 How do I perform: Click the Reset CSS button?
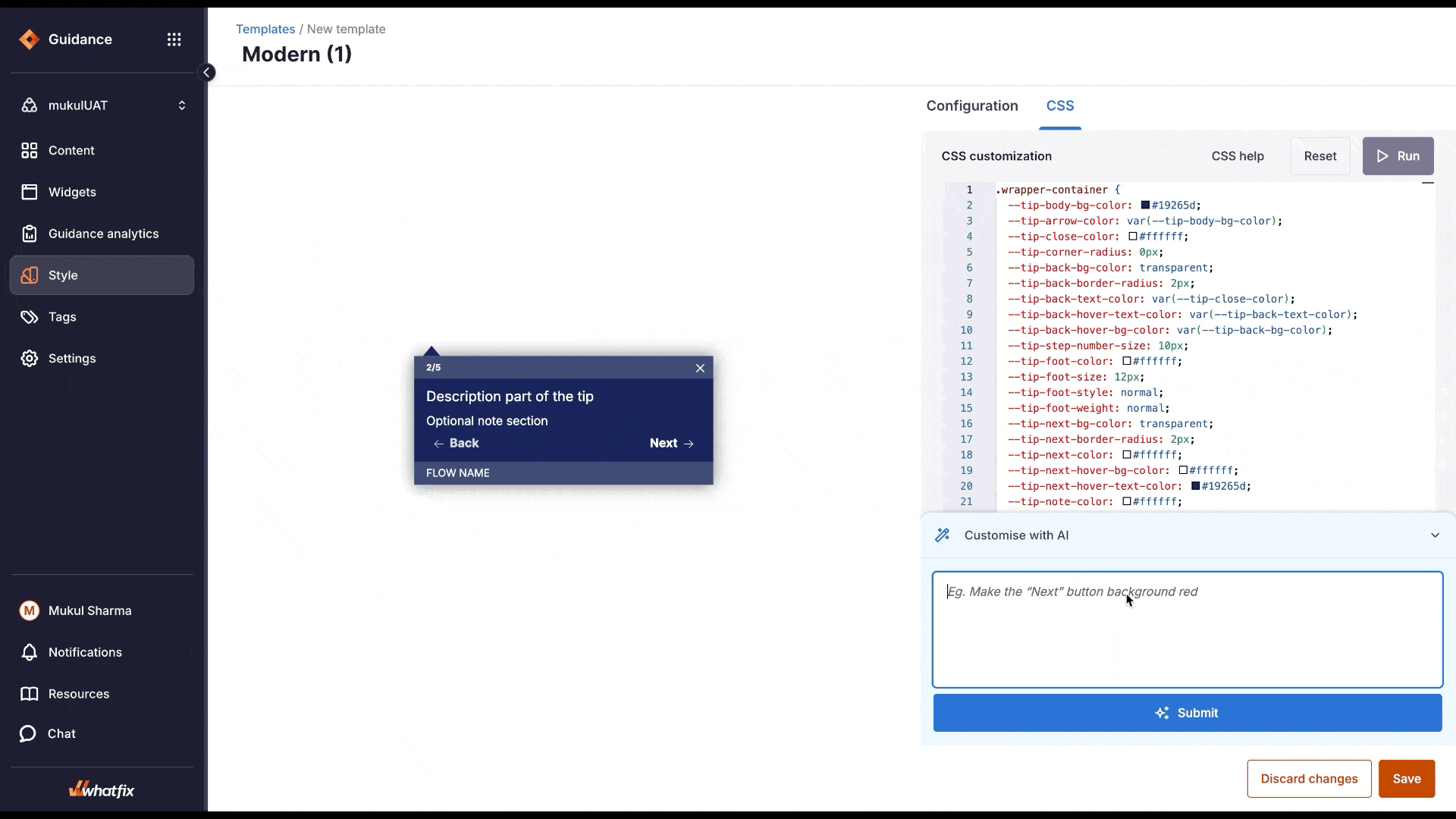(1319, 156)
